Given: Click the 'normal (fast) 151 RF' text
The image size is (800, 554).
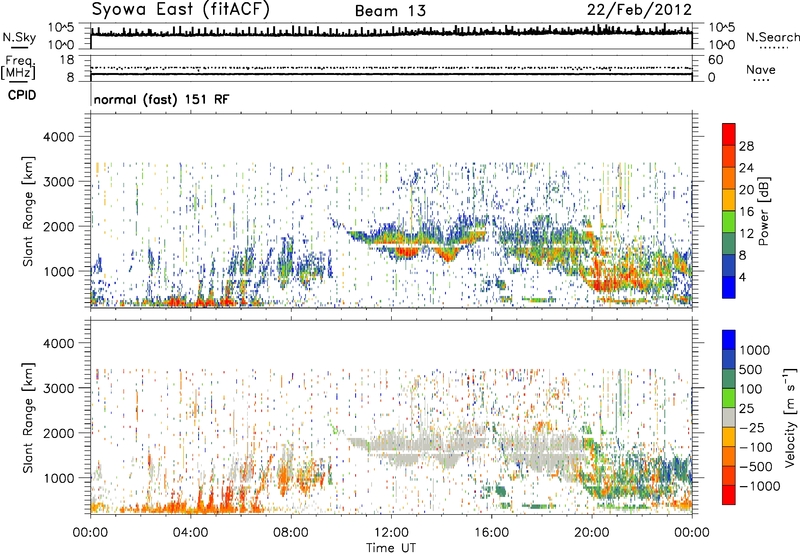Looking at the screenshot, I should [x=161, y=99].
